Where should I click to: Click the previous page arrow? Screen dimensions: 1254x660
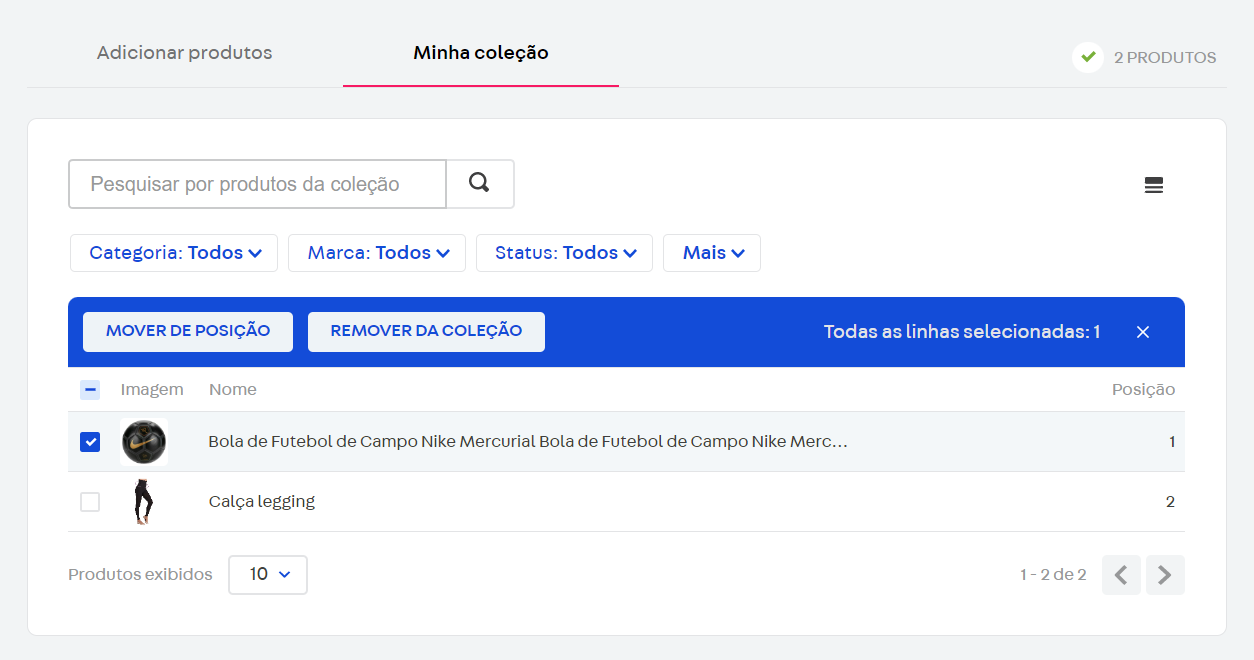coord(1121,575)
